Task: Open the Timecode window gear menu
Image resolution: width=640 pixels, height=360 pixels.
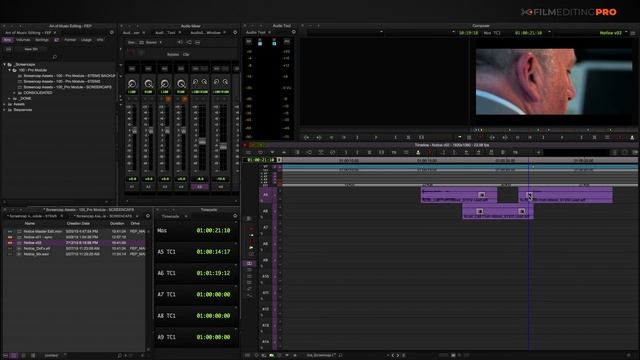Action: point(235,216)
